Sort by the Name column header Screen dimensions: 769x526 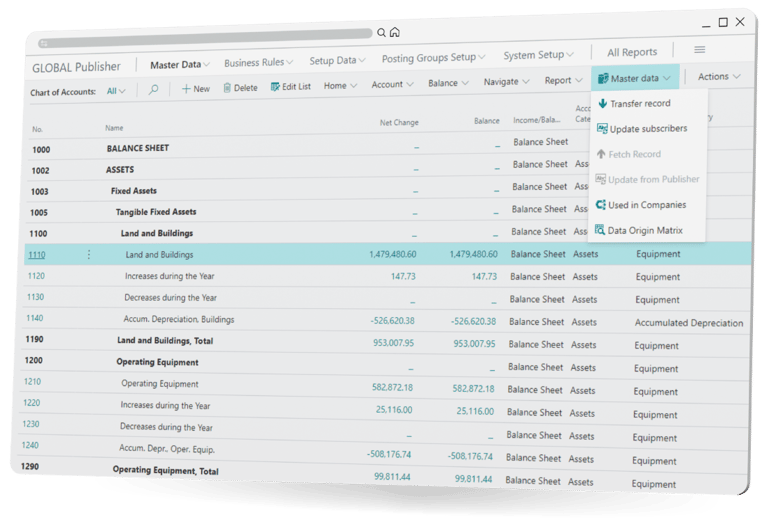pos(114,128)
